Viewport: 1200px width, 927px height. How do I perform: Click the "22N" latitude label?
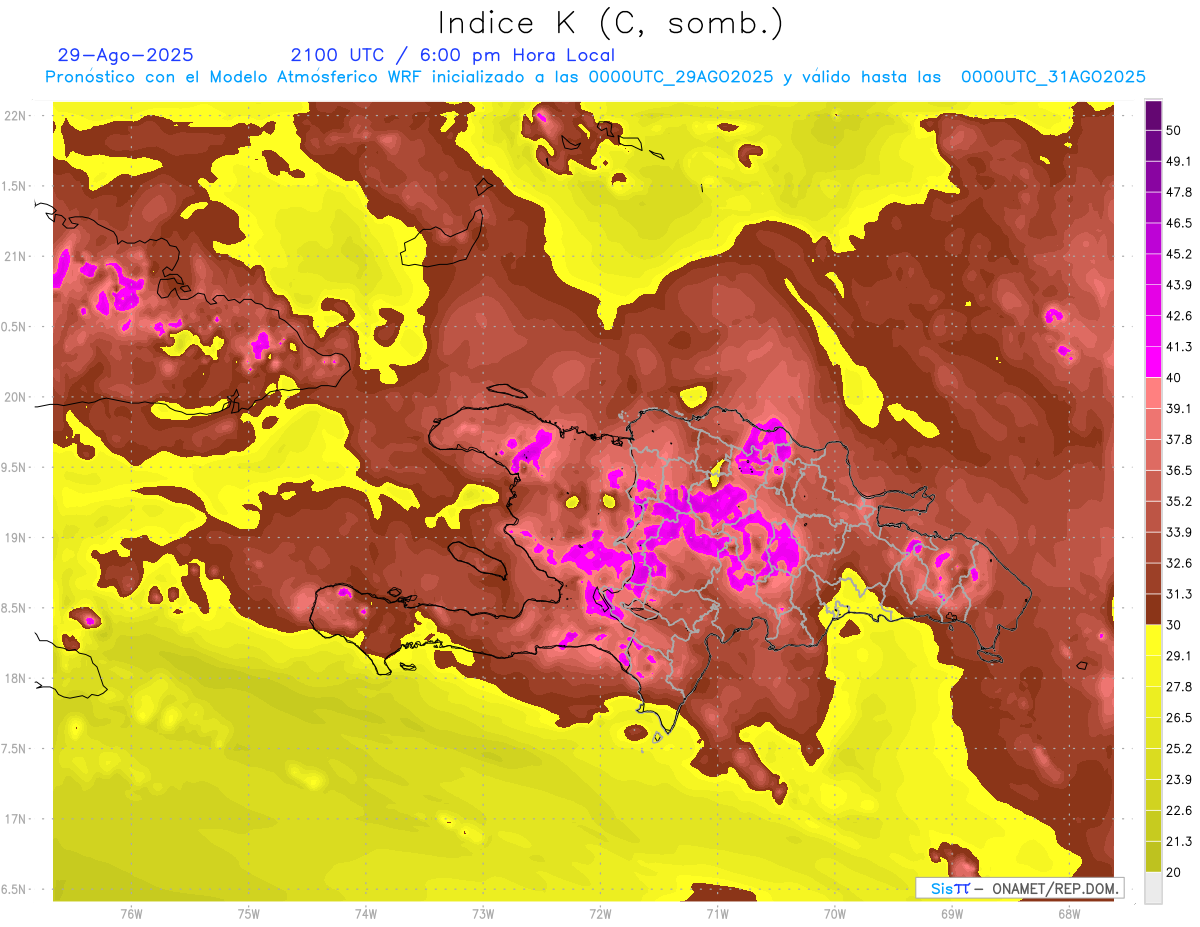(x=15, y=115)
